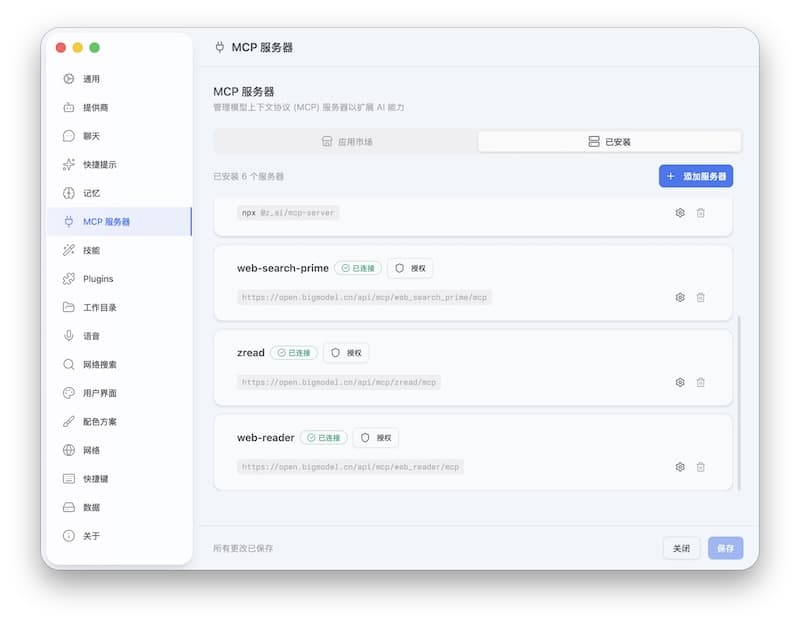Viewport: 800px width, 624px height.
Task: Open settings for npx mcp-server entry
Action: click(680, 213)
